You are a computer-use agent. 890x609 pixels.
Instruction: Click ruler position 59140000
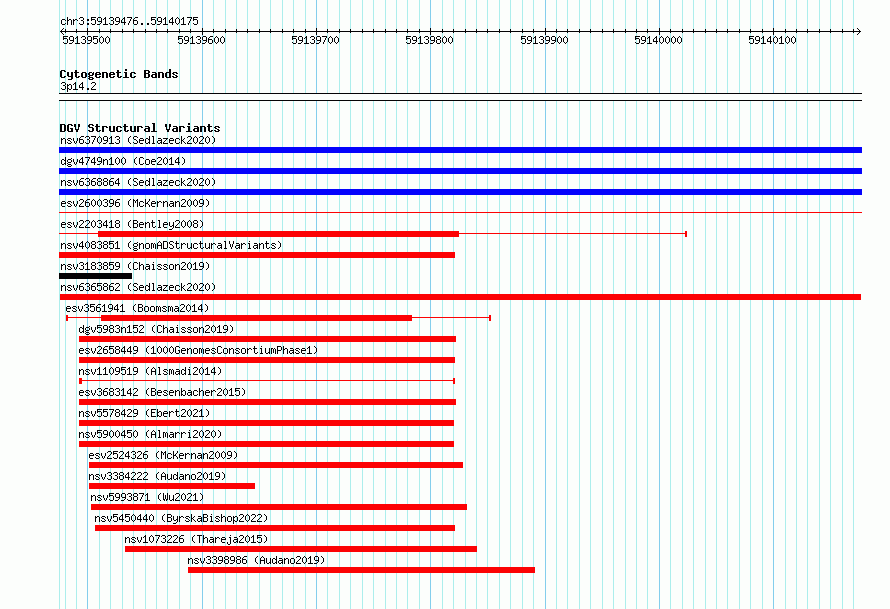(x=658, y=40)
